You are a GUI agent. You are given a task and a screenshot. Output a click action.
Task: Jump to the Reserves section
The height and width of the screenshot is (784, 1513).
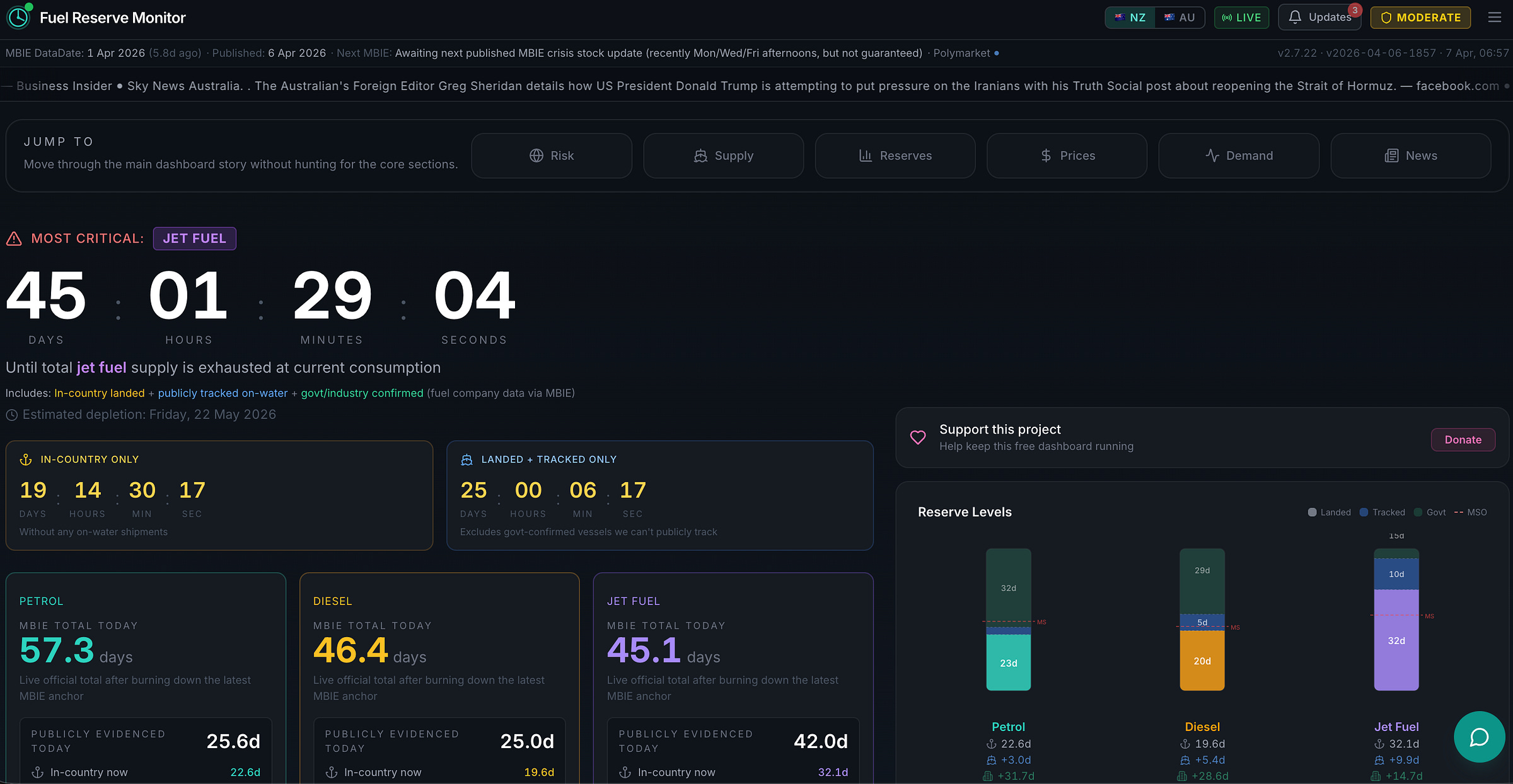tap(895, 156)
